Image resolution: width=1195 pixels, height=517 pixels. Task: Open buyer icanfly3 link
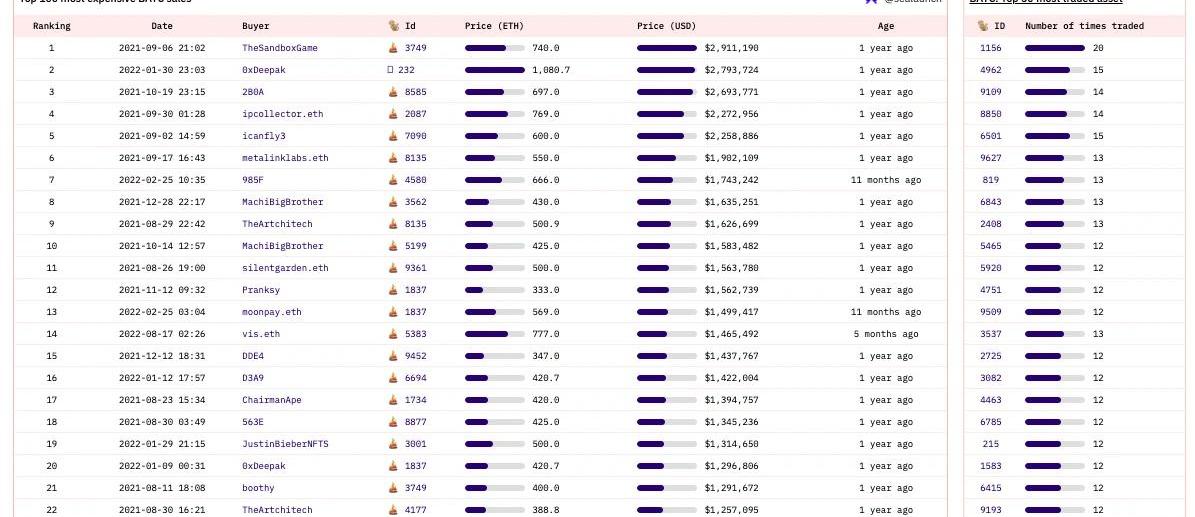[x=264, y=136]
